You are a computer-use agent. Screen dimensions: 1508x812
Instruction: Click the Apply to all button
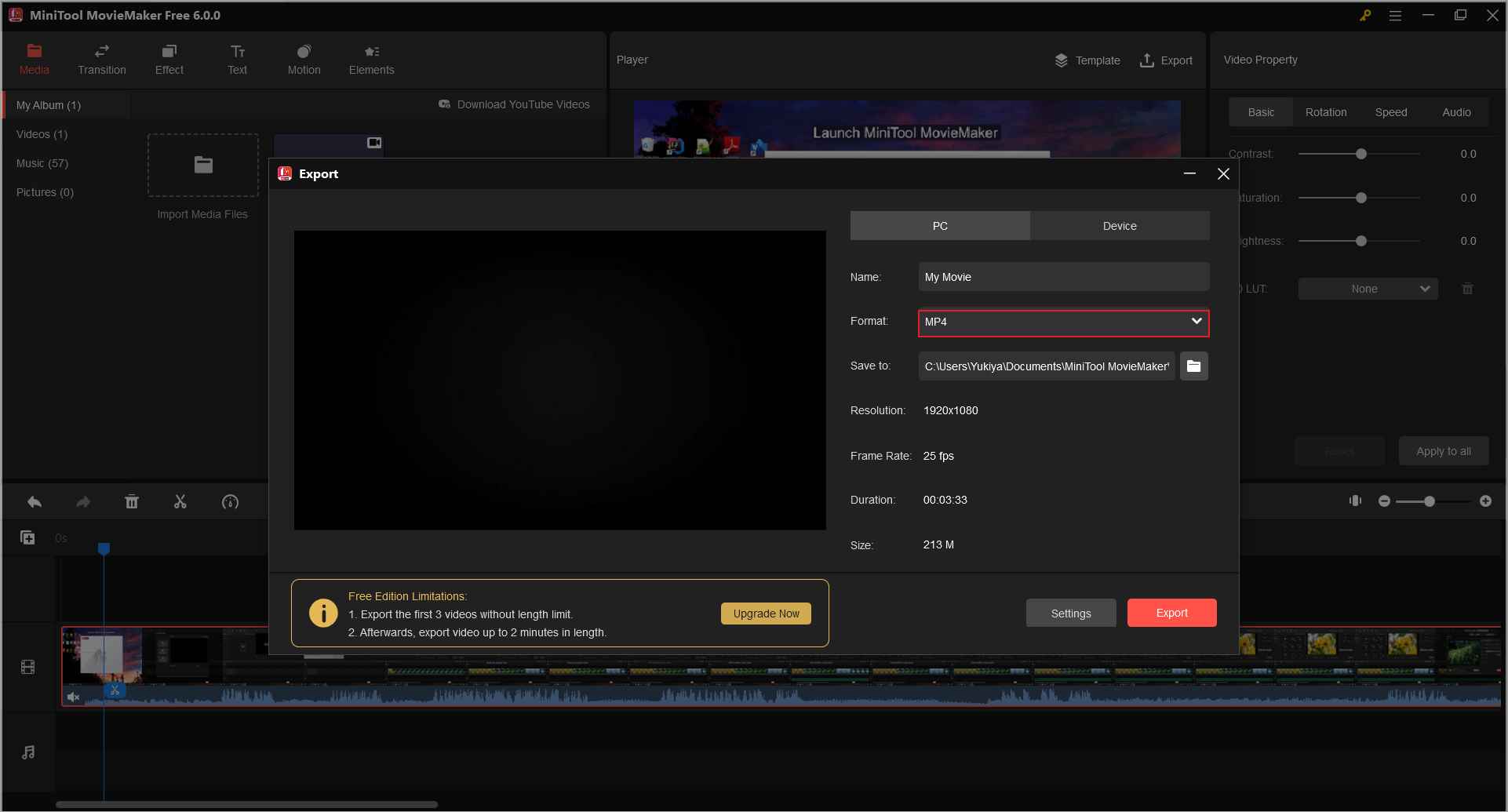coord(1443,451)
